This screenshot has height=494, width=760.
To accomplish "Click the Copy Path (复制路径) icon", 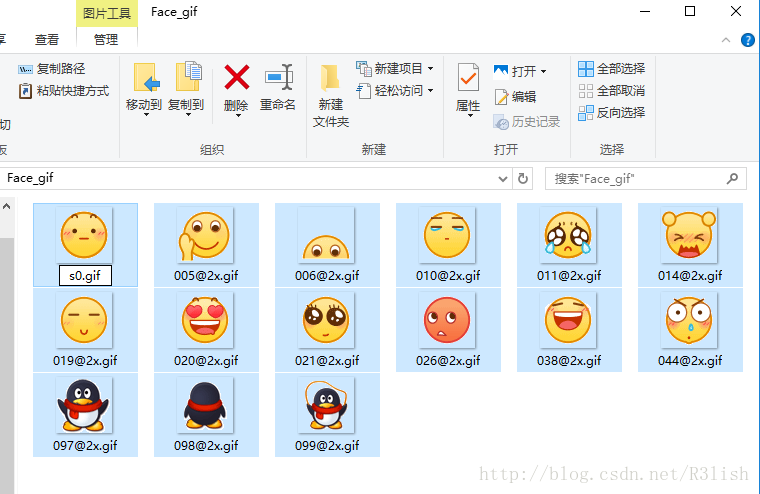I will click(x=25, y=69).
